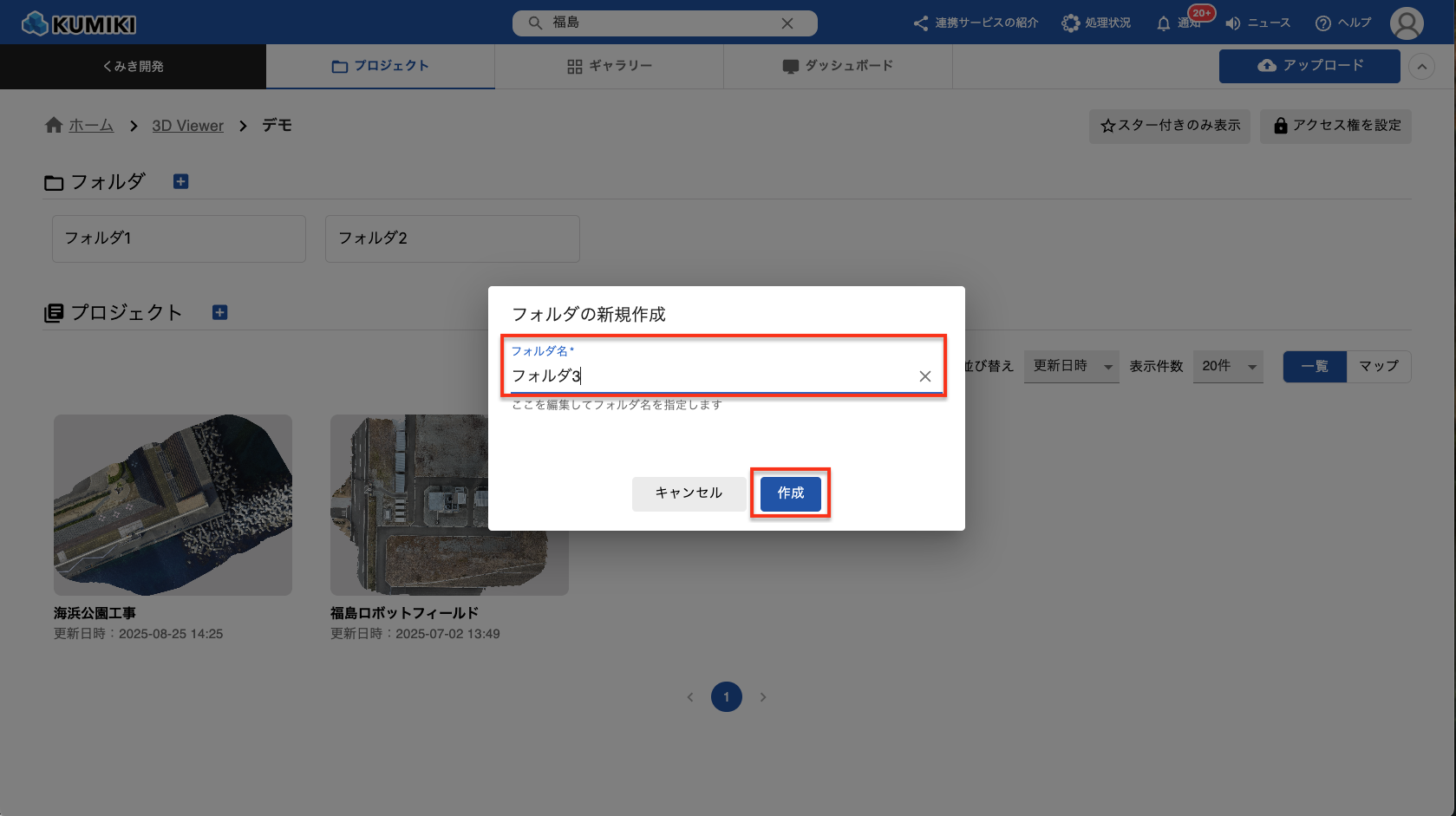The image size is (1456, 816).
Task: Open the notifications bell icon
Action: click(x=1164, y=23)
